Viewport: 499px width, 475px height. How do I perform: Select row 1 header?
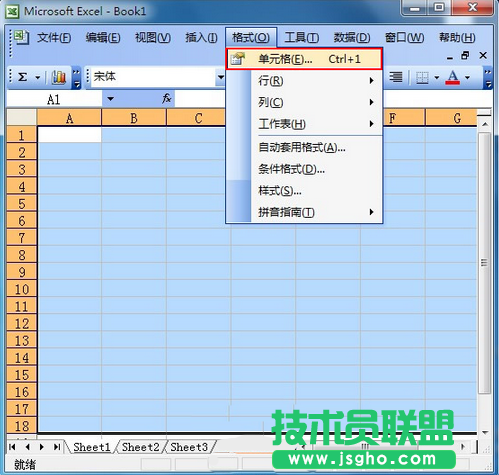coord(22,135)
